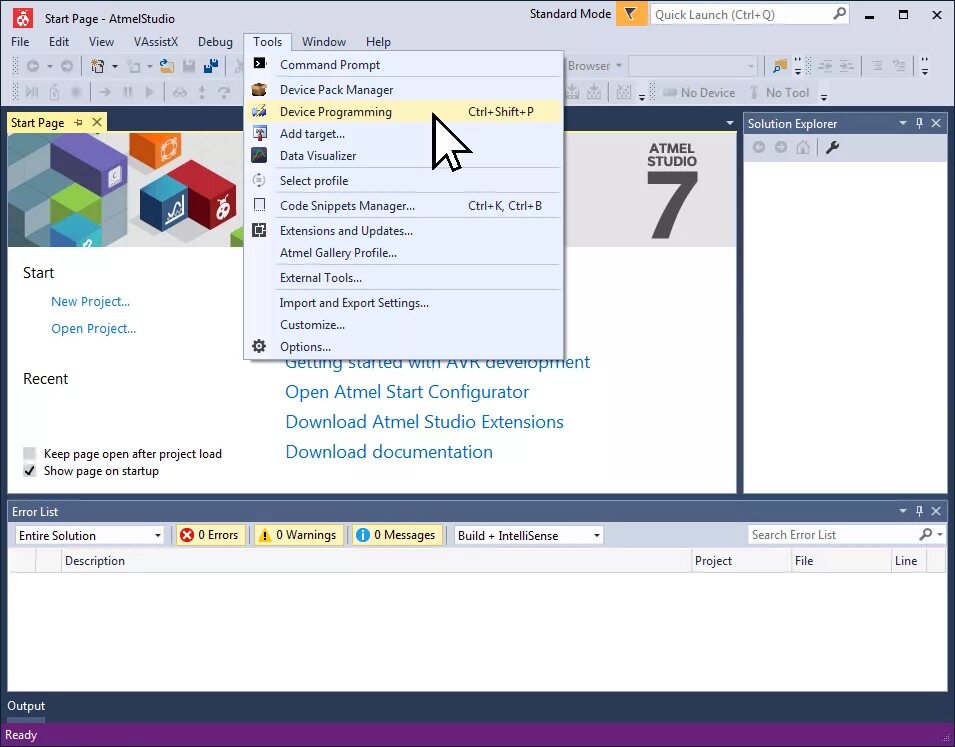Click the Device Pack Manager box icon

tap(259, 90)
